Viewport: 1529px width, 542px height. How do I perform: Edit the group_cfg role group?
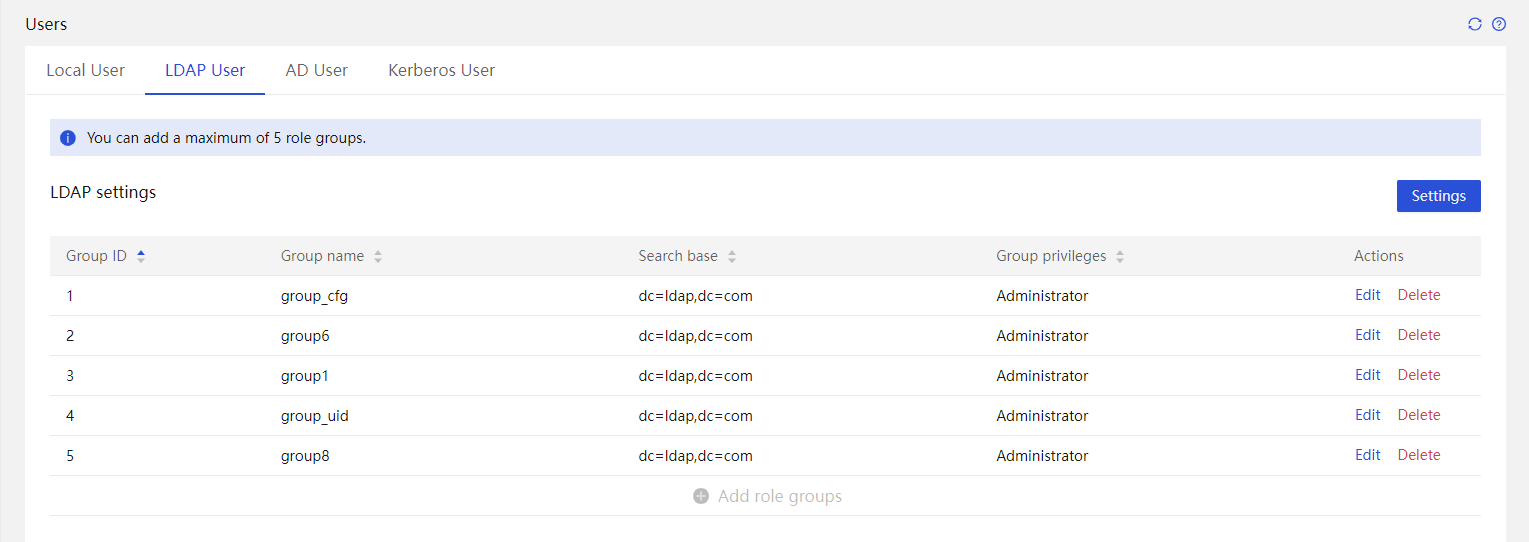click(x=1368, y=295)
